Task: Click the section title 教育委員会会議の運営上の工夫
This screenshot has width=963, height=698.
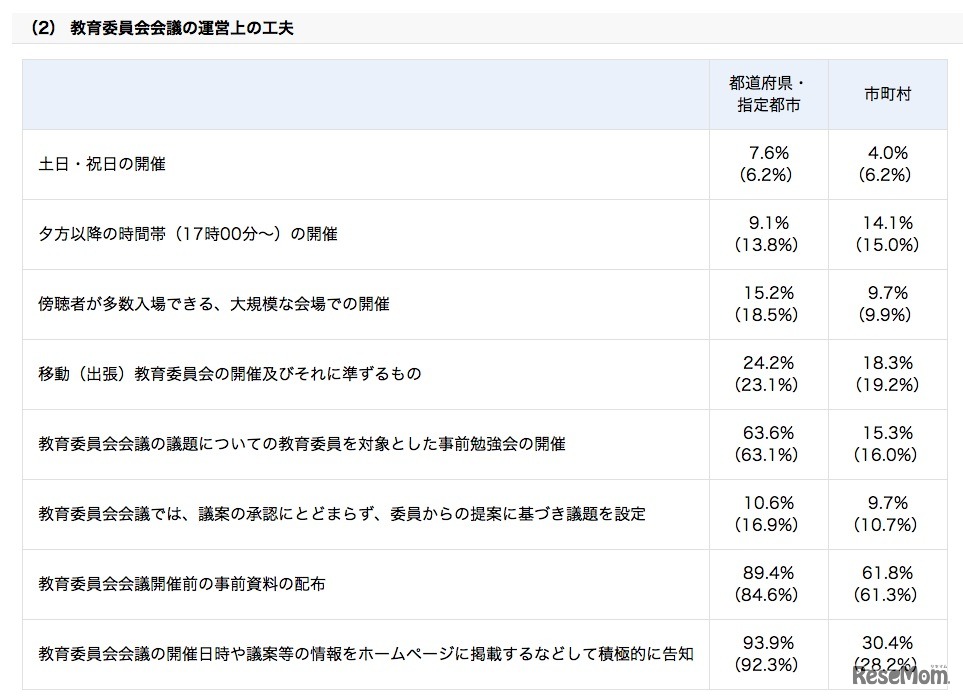Action: coord(181,28)
